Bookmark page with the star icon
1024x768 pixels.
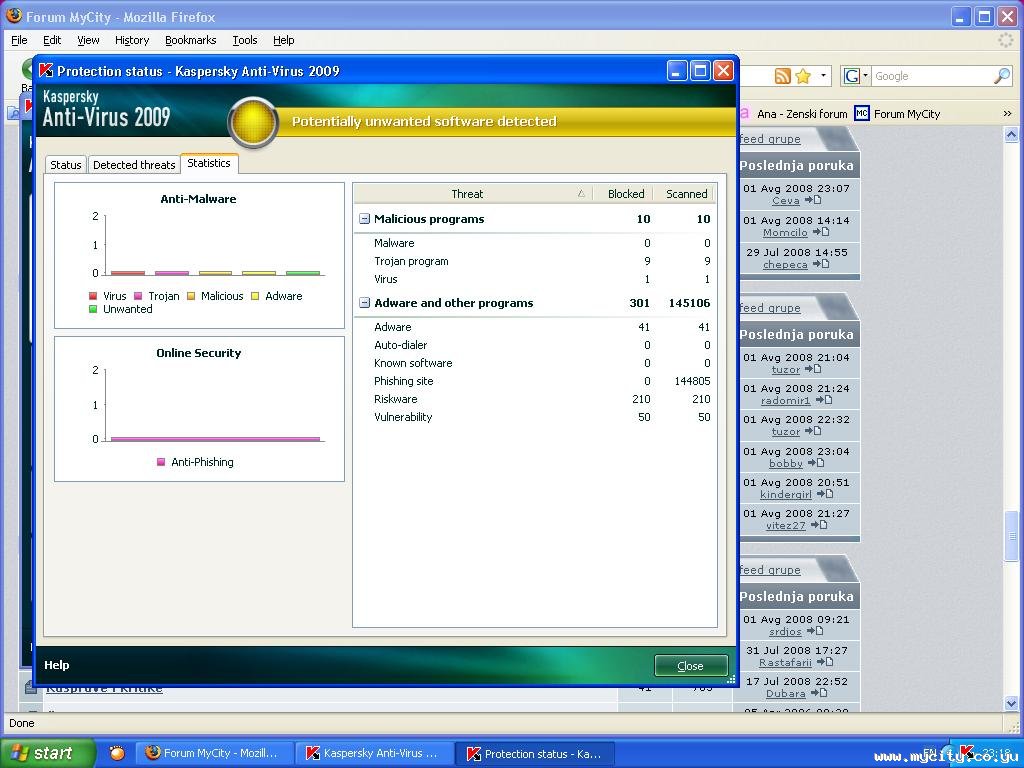point(803,76)
